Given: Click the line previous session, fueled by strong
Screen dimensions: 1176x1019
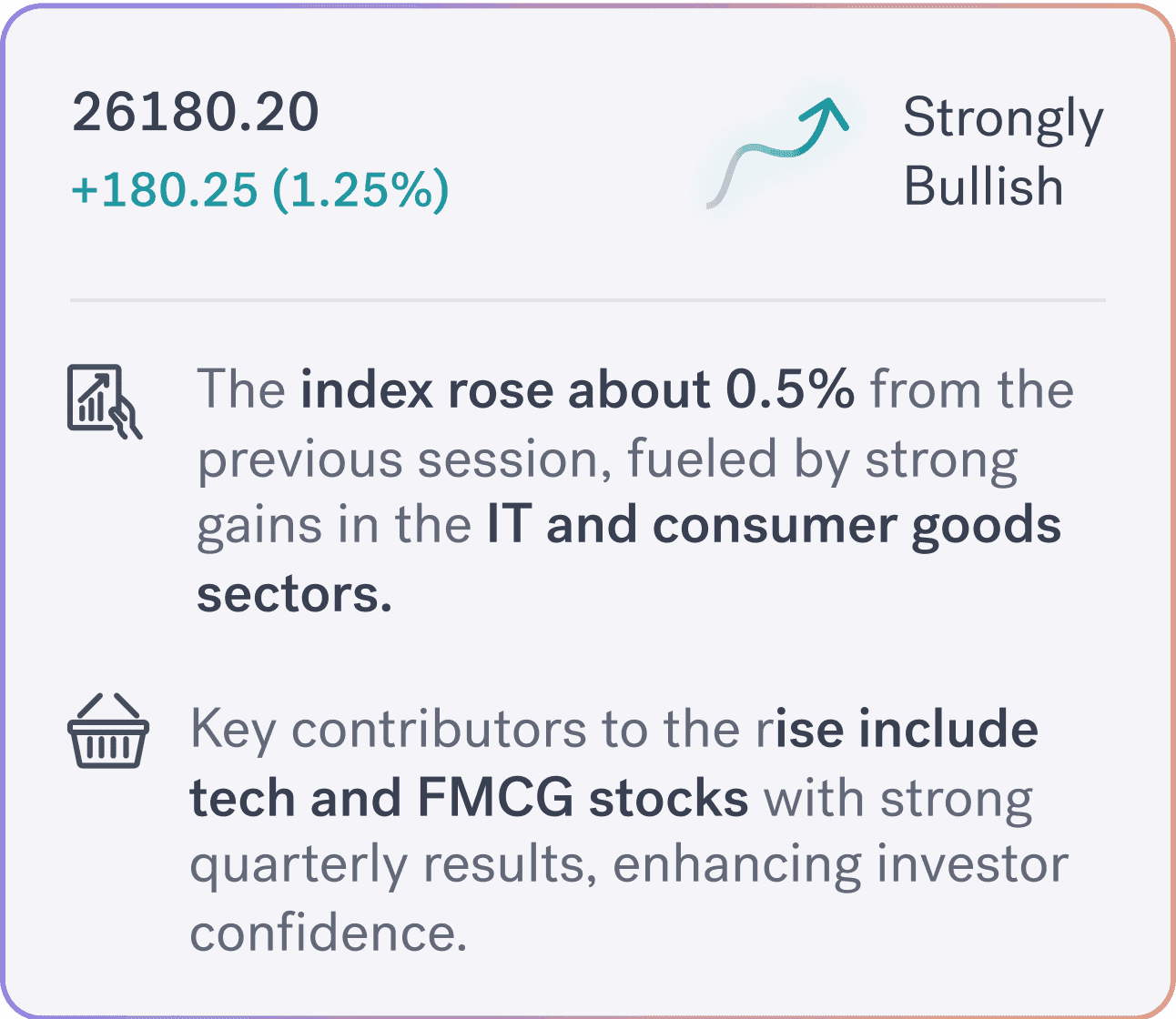Looking at the screenshot, I should 607,460.
